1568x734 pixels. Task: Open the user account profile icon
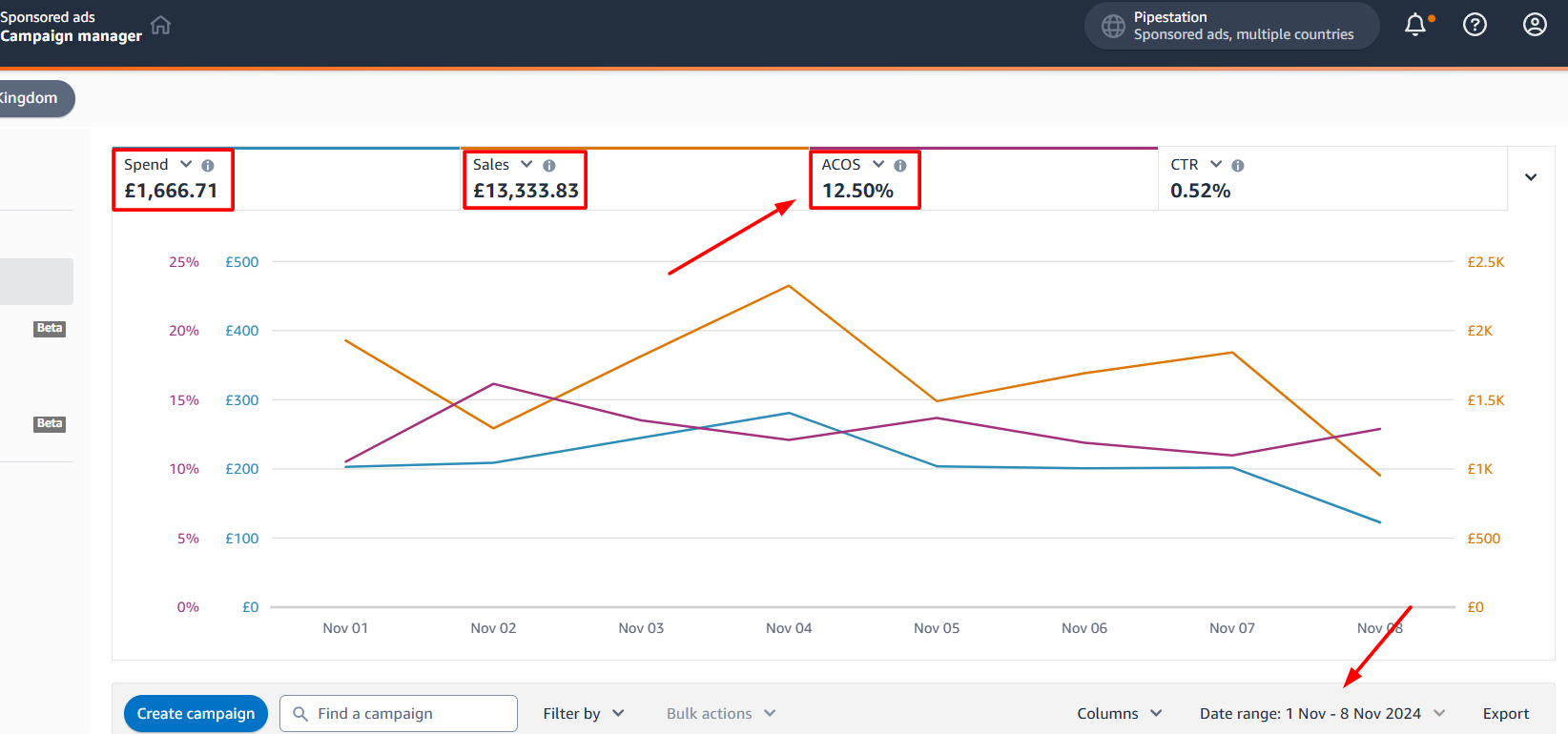[x=1535, y=25]
